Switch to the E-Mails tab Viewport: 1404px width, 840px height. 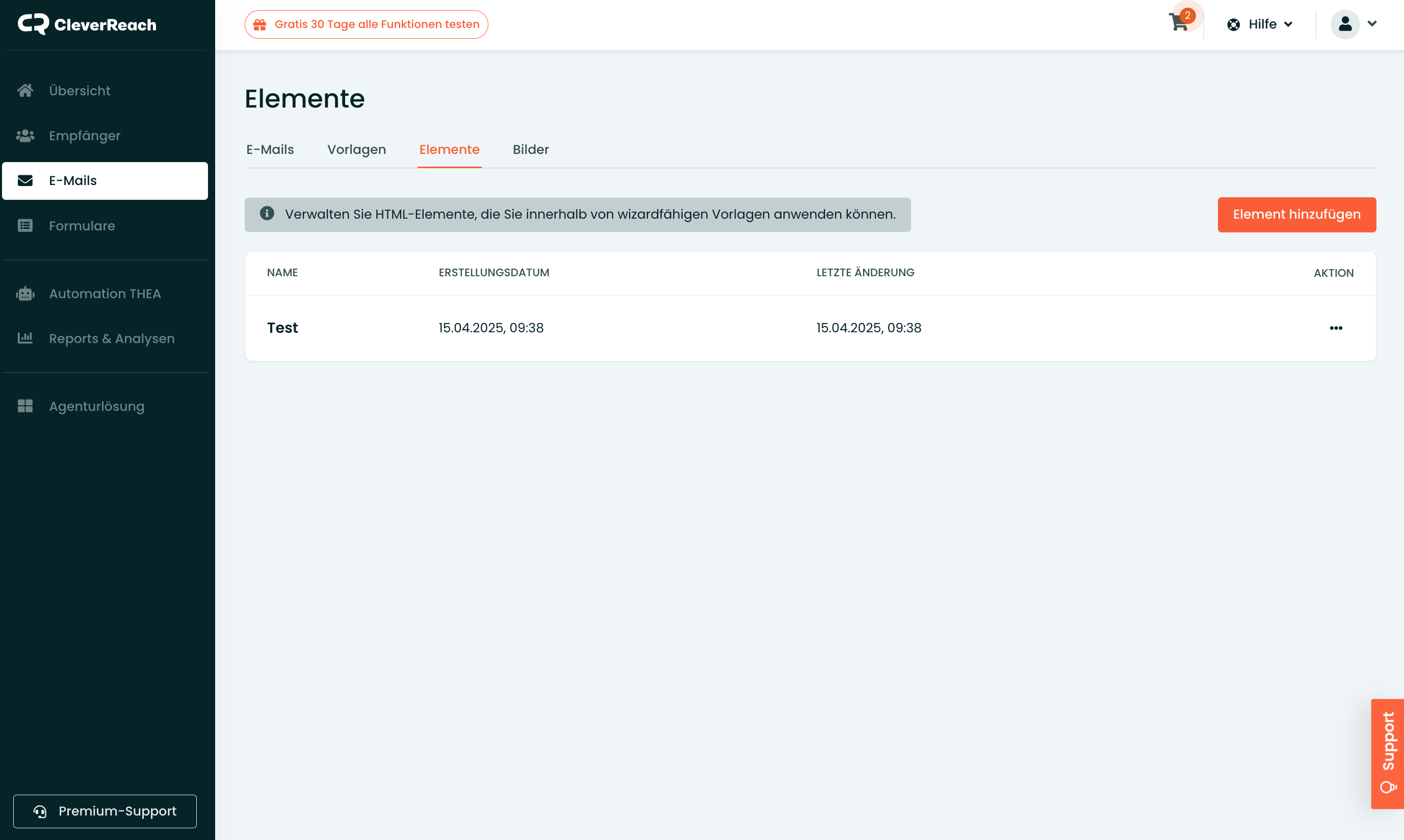tap(270, 149)
